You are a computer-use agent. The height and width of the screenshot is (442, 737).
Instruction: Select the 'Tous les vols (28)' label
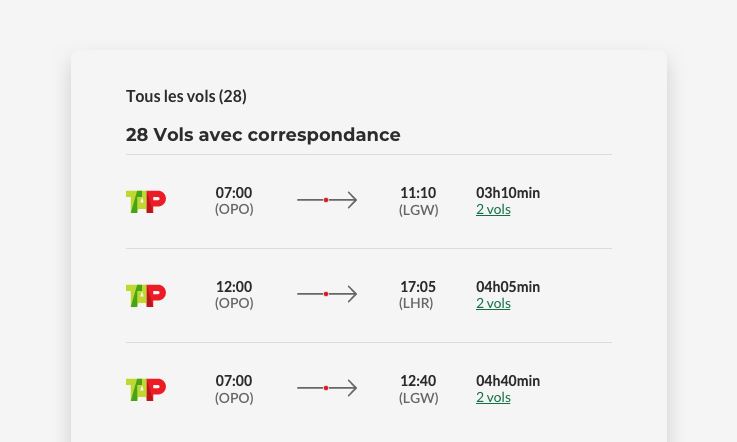(x=186, y=96)
